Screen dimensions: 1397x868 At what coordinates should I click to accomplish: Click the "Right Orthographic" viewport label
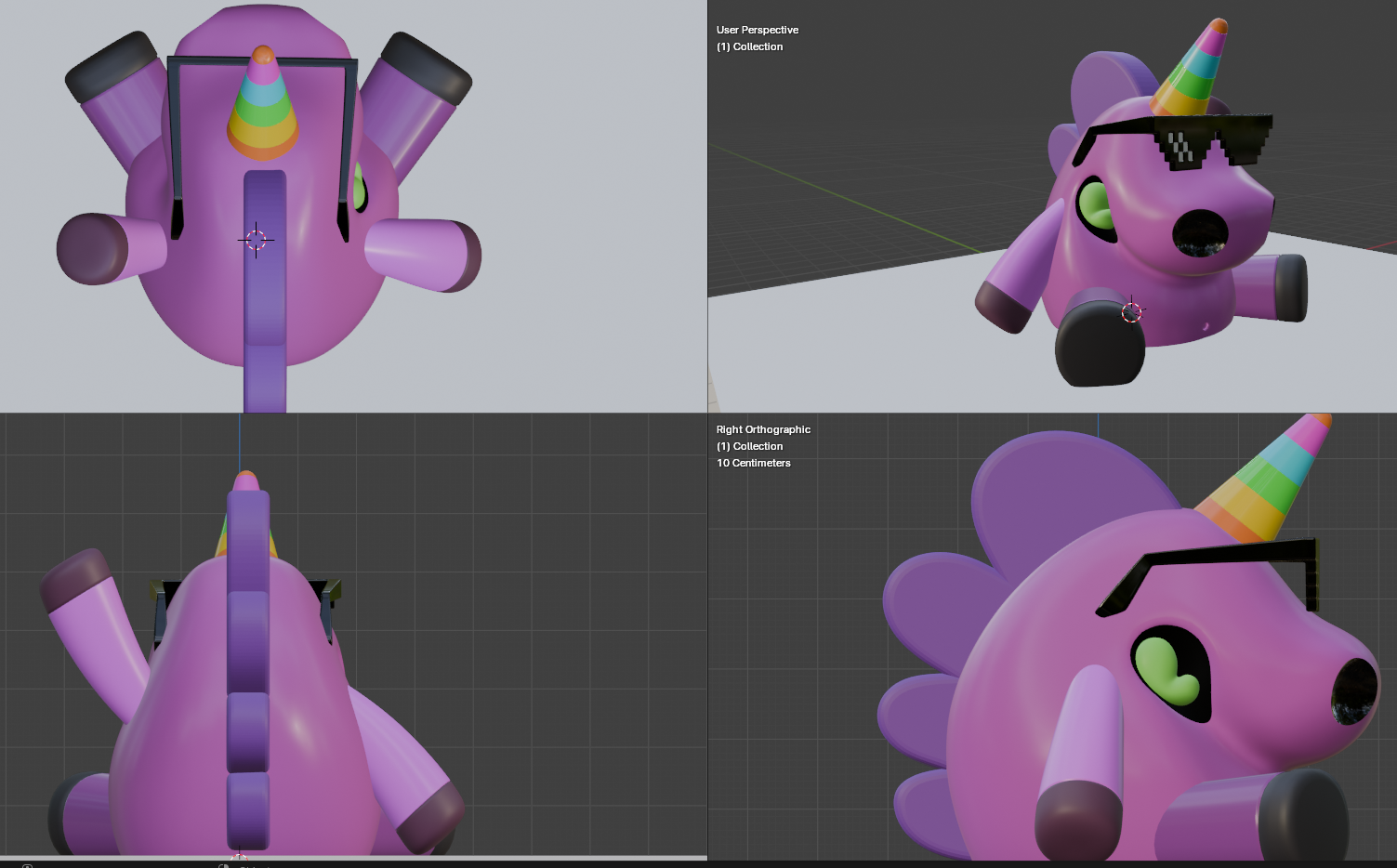click(x=763, y=429)
